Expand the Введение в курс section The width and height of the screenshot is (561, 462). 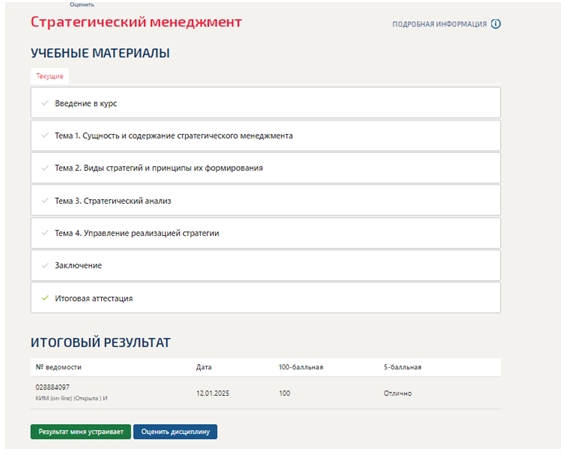(x=265, y=103)
